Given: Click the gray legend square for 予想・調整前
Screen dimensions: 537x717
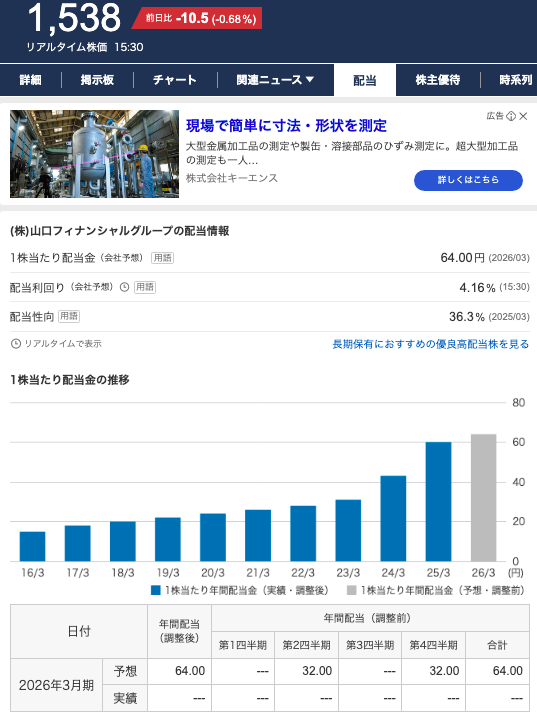Looking at the screenshot, I should pyautogui.click(x=352, y=590).
